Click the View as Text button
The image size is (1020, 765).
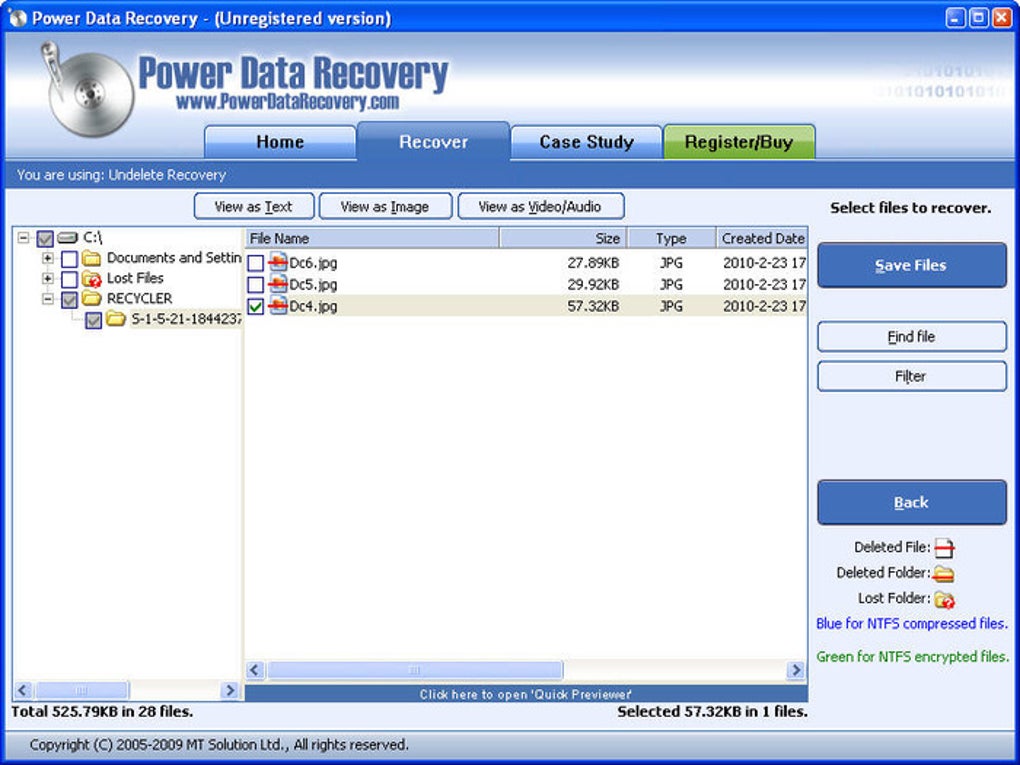coord(254,206)
